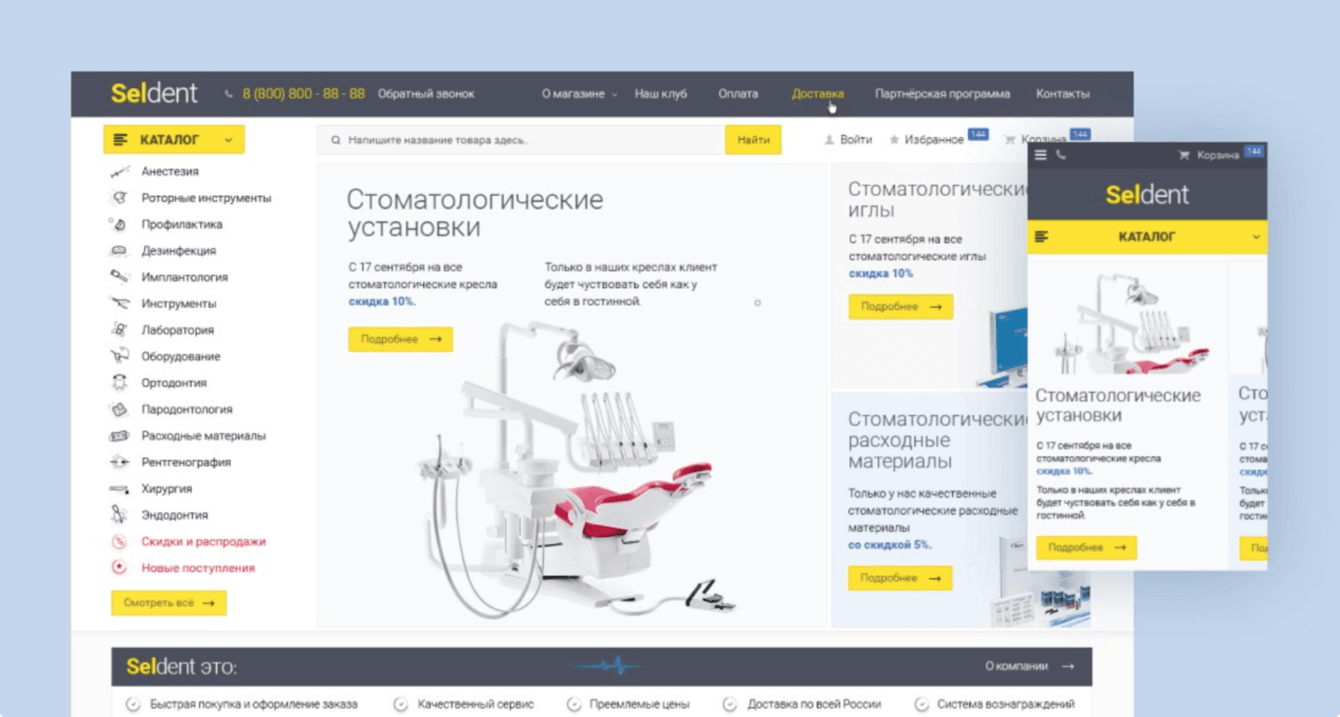Click the Быстрая покупка и оформление заказа text

253,704
